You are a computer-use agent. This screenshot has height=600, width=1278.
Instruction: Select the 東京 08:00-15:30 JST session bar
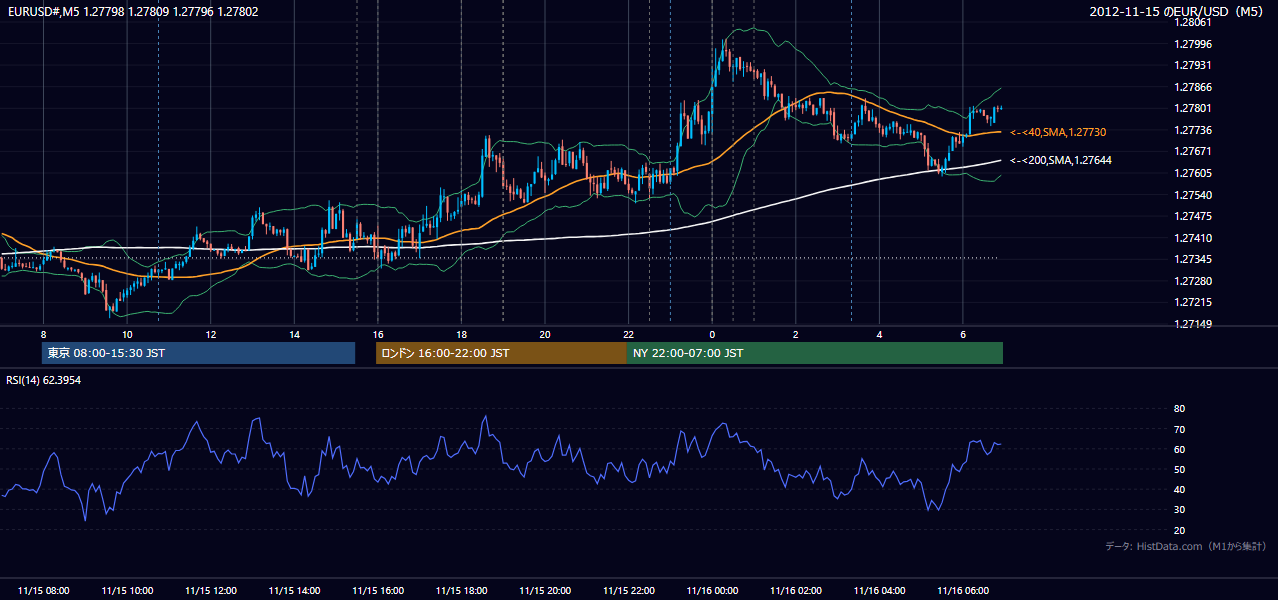click(x=198, y=353)
